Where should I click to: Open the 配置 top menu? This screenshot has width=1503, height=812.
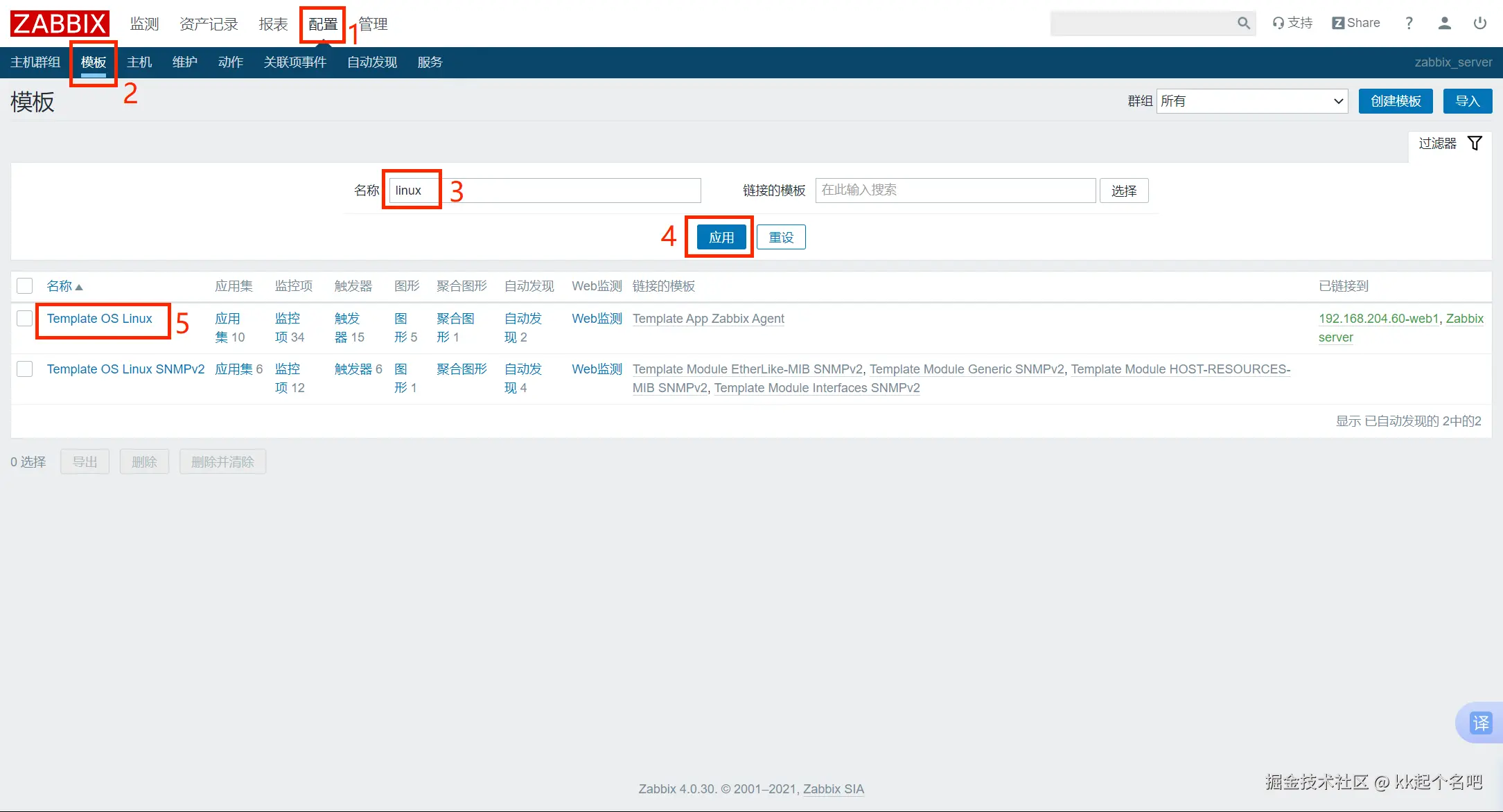[x=323, y=24]
